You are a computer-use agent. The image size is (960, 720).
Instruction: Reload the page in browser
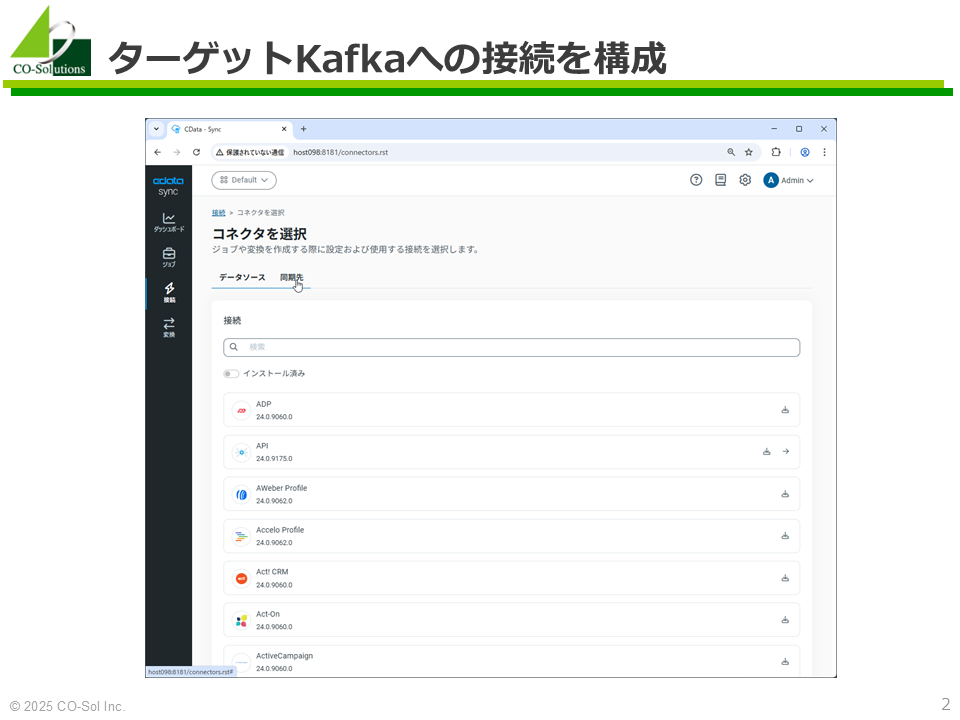197,152
